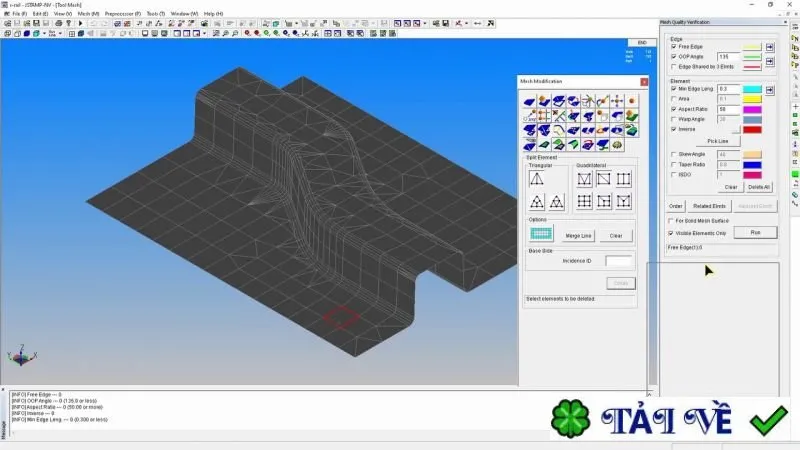Open dropdown arrow next to red axis icon
Image resolution: width=800 pixels, height=450 pixels.
[x=466, y=23]
